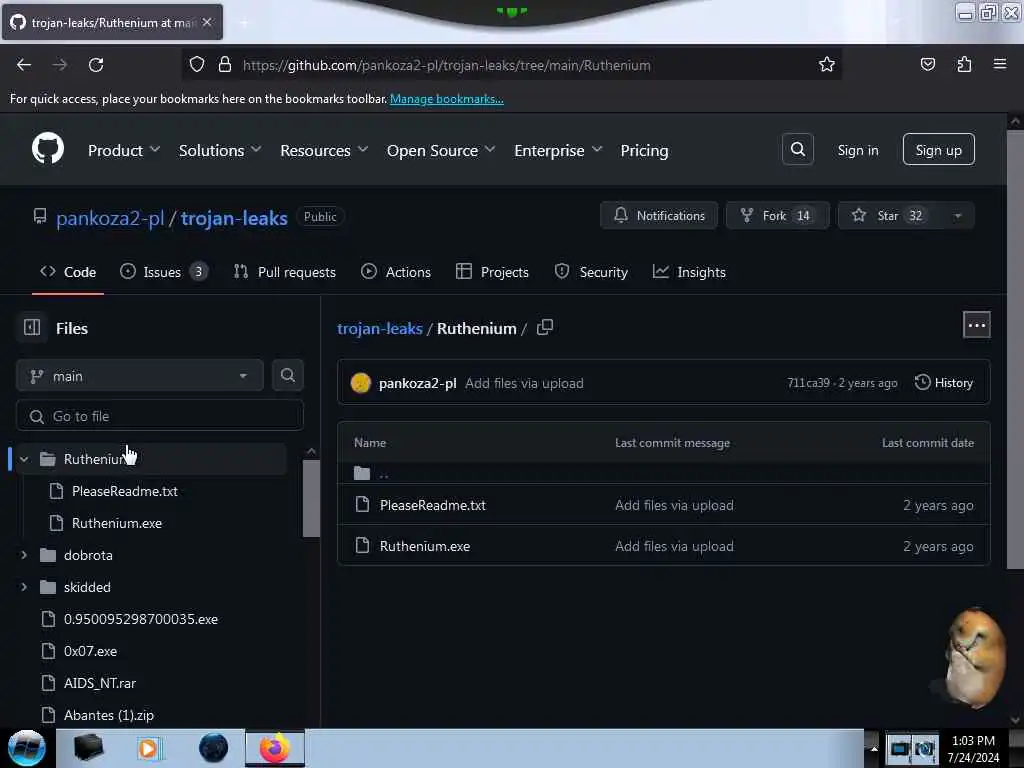The width and height of the screenshot is (1024, 768).
Task: Click the search branches magnifier button
Action: pyautogui.click(x=287, y=376)
